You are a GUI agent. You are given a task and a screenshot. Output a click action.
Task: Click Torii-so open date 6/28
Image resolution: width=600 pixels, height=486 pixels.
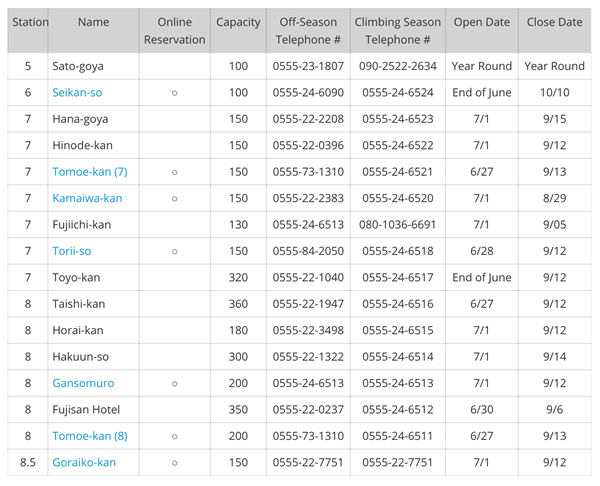(x=481, y=251)
